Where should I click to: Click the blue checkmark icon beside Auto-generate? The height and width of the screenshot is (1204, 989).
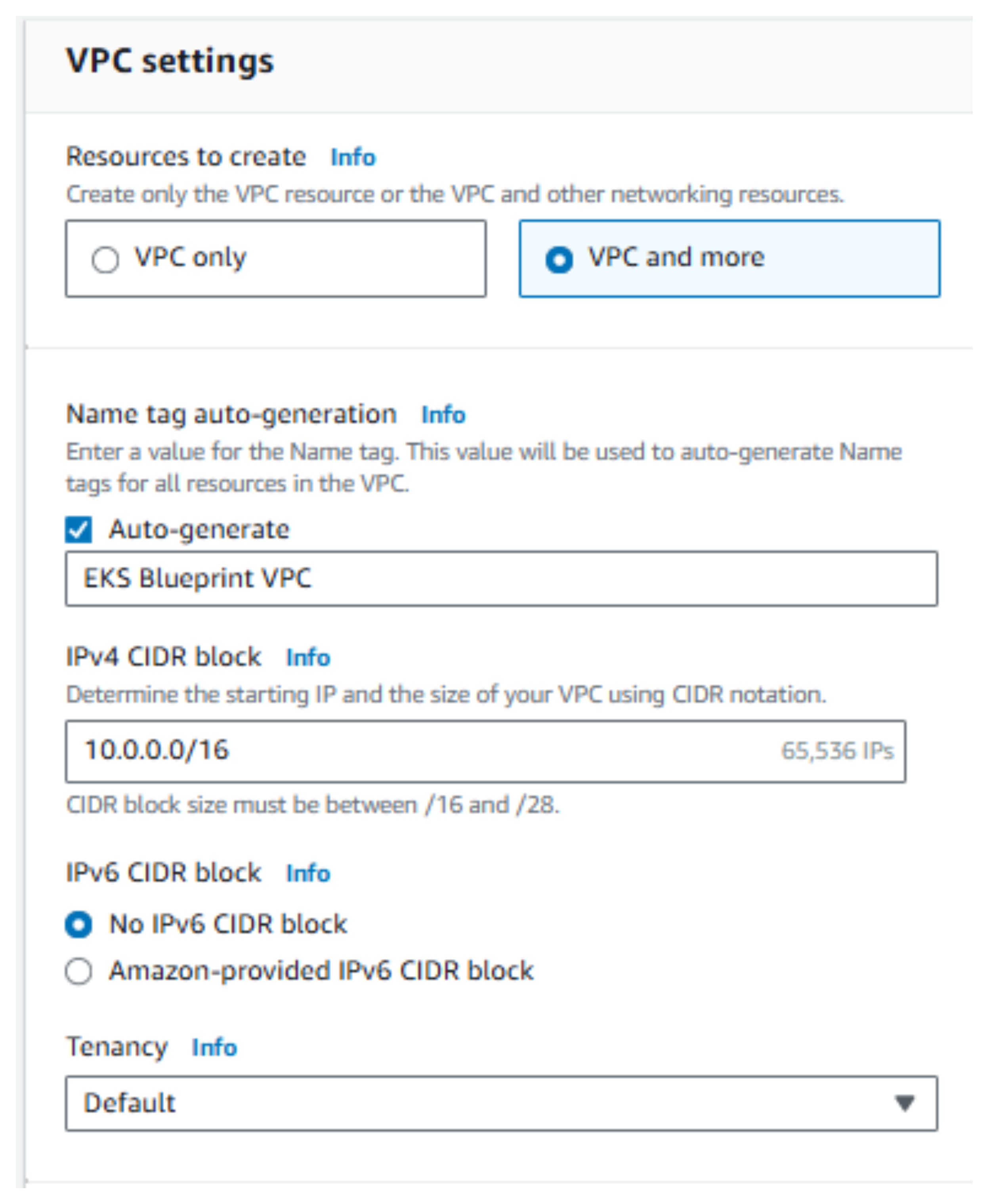point(78,530)
